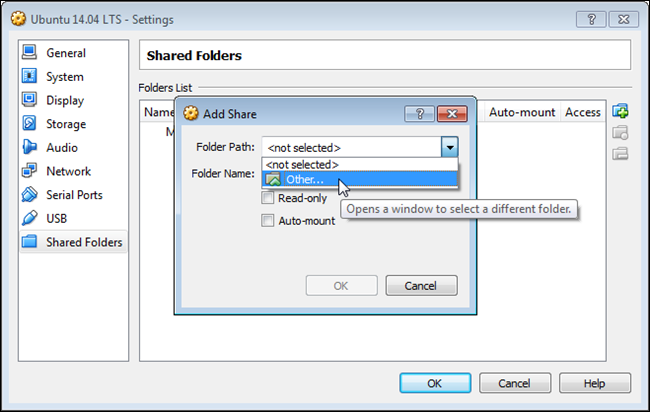Select the System category icon
The width and height of the screenshot is (650, 412).
point(29,77)
